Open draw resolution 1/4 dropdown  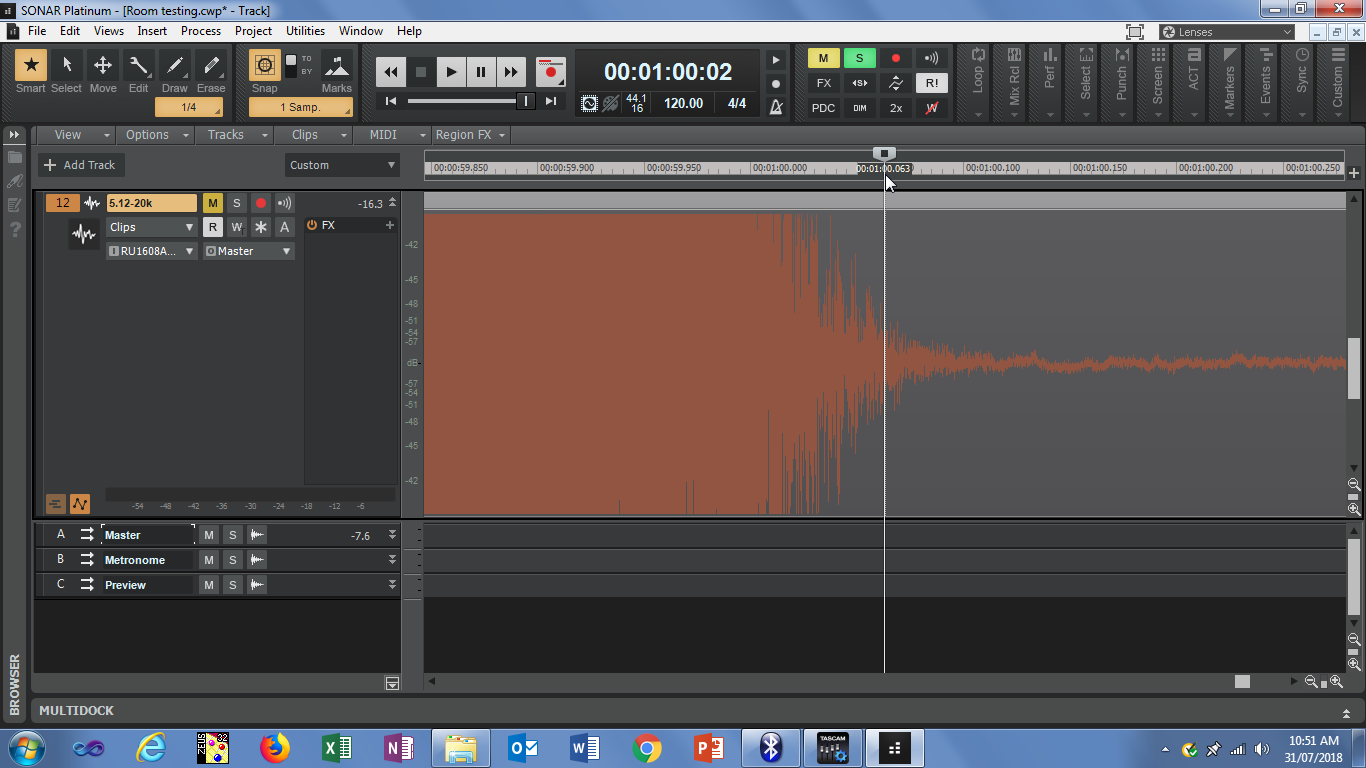(x=189, y=107)
